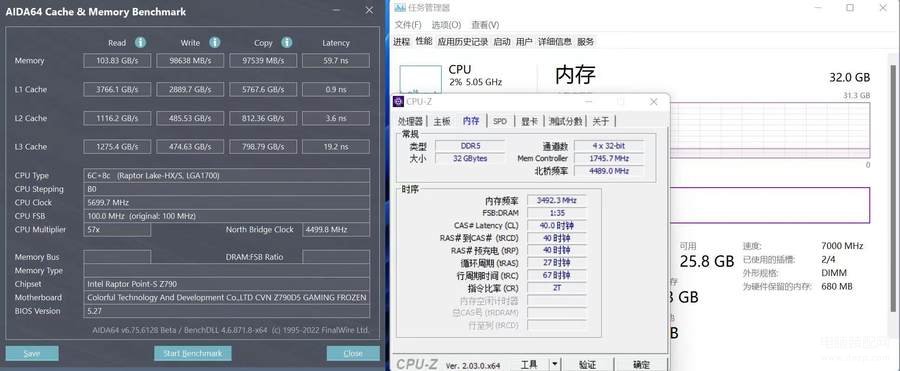Click 验证 button in CPU-Z
The image size is (900, 371).
pyautogui.click(x=588, y=364)
